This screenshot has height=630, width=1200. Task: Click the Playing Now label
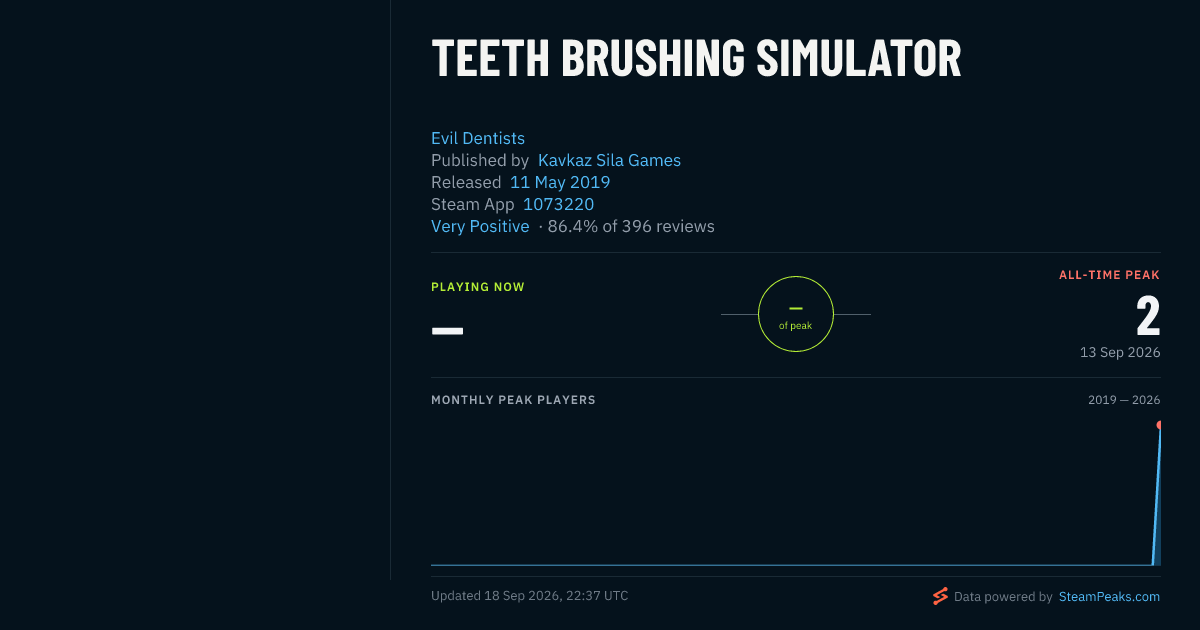pos(478,287)
